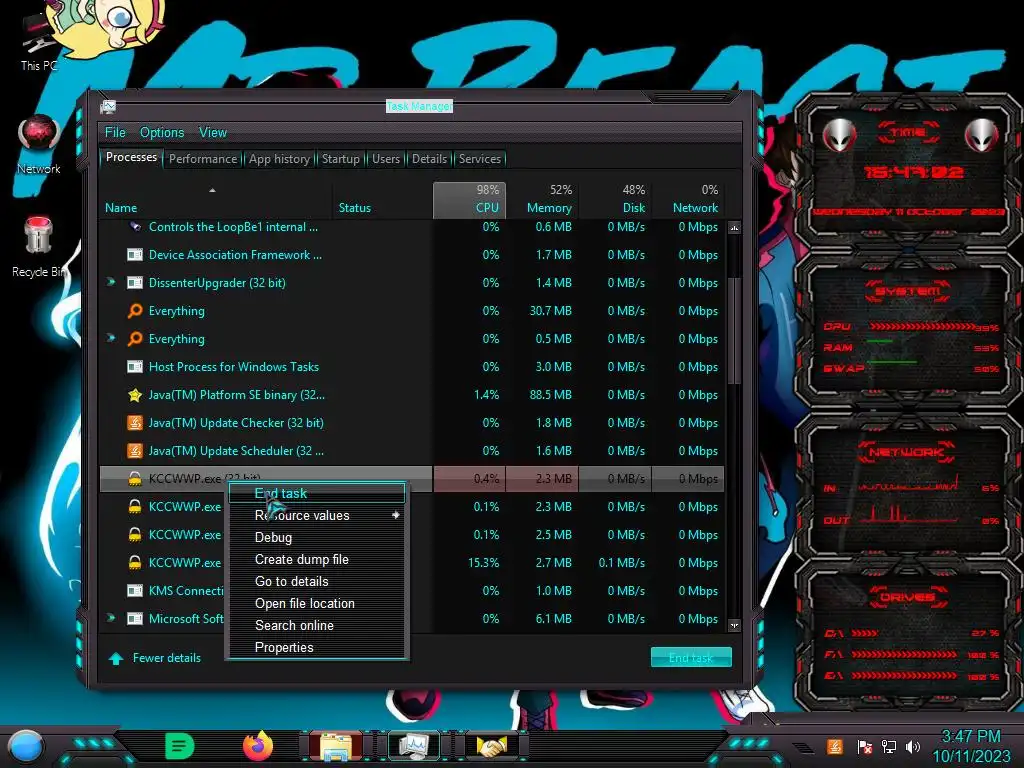Image resolution: width=1024 pixels, height=768 pixels.
Task: Click the process list scrollbar thumb
Action: (x=734, y=330)
